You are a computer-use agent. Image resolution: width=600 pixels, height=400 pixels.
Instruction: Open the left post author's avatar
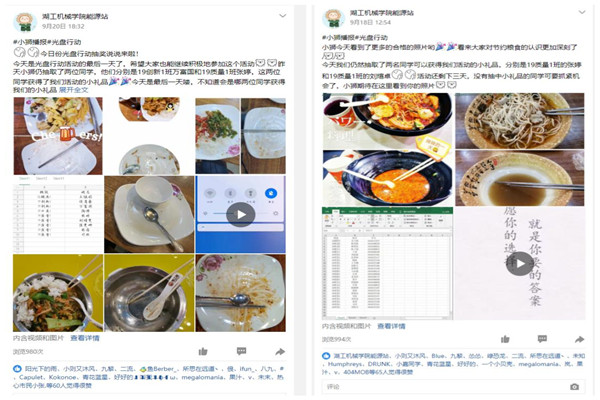pos(25,21)
